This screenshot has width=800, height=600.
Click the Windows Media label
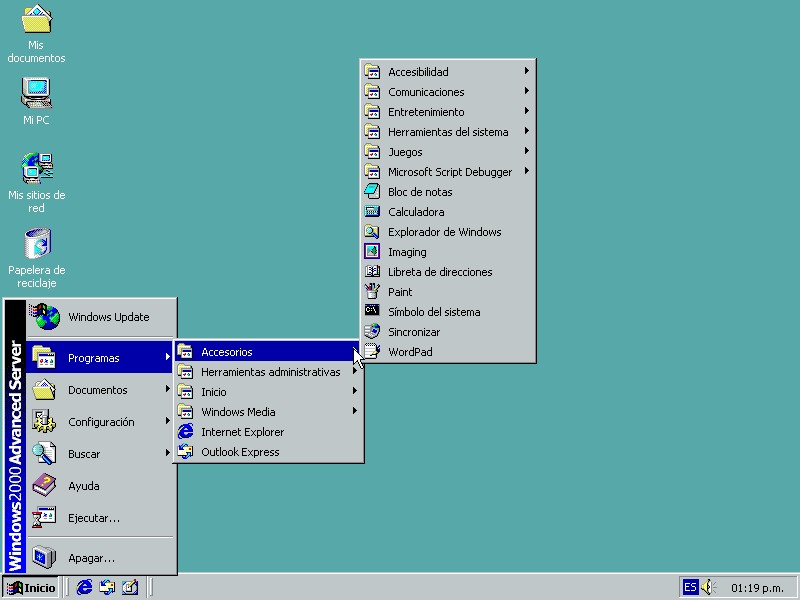pyautogui.click(x=238, y=412)
